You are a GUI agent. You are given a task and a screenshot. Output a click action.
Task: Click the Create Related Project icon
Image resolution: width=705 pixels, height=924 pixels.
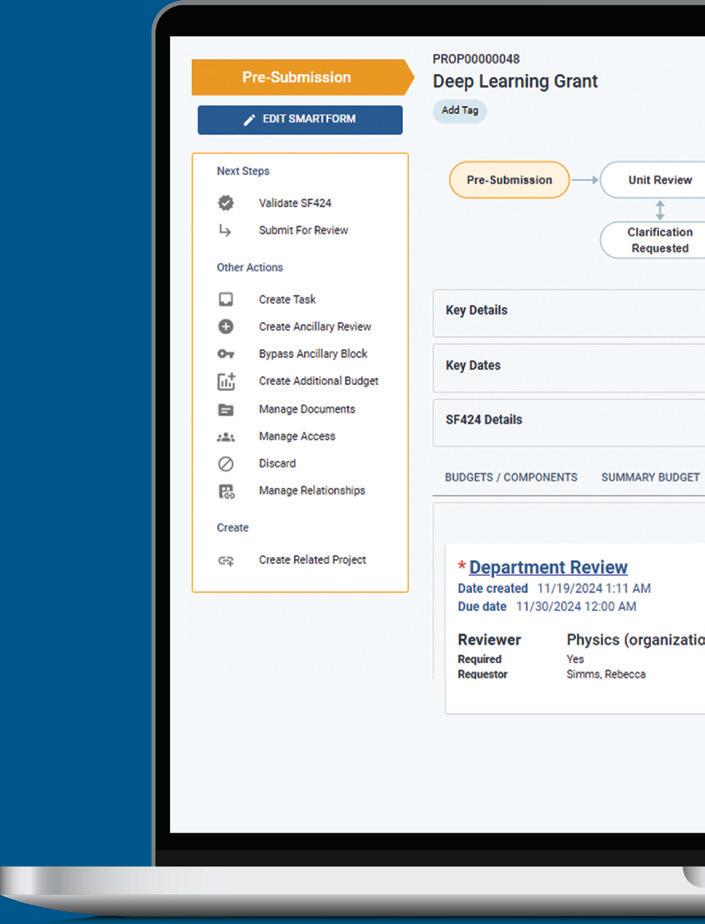pyautogui.click(x=226, y=560)
